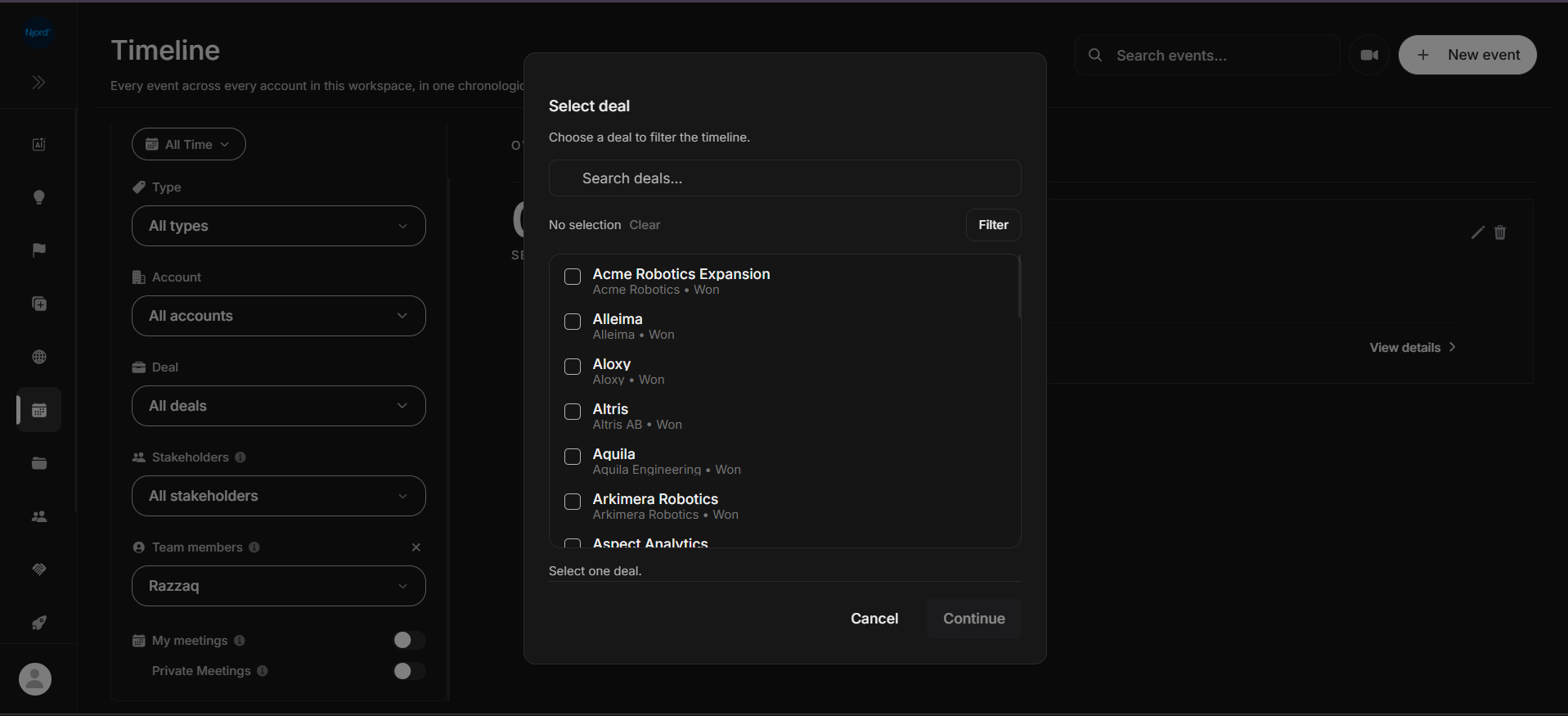Click the Search deals input field
1568x716 pixels.
pyautogui.click(x=784, y=178)
